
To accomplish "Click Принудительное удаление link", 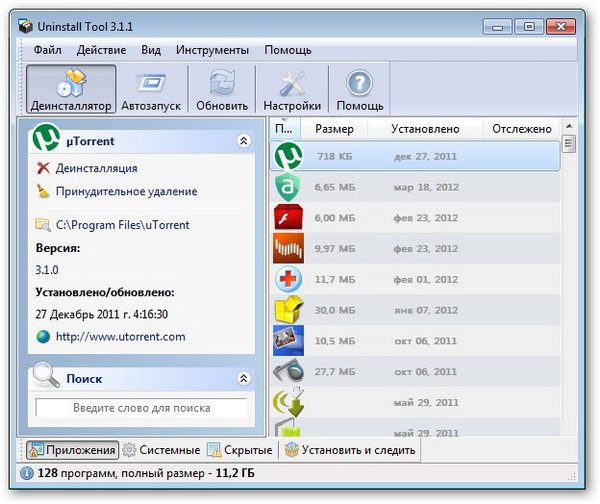I will pyautogui.click(x=126, y=191).
